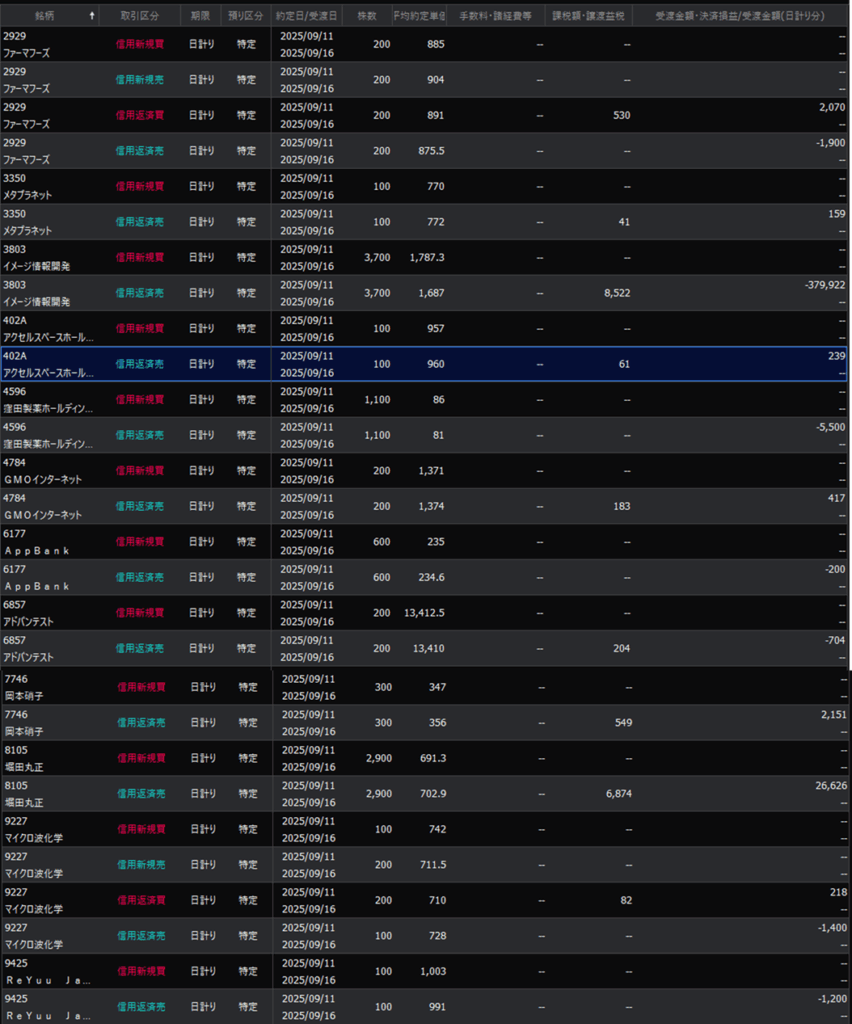Screen dimensions: 852x1024
Task: Sort by the 取引区分 column header
Action: tap(139, 16)
